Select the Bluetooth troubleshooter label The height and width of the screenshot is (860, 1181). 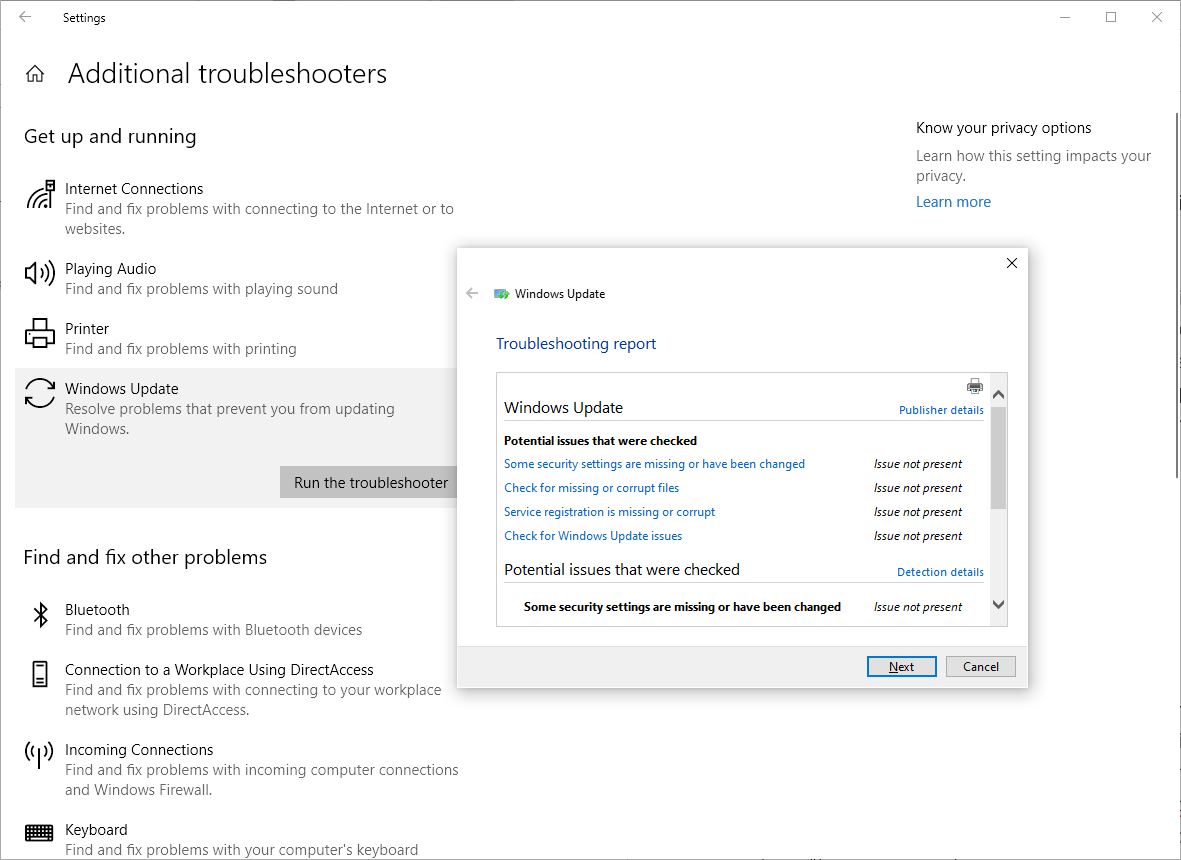[x=97, y=610]
